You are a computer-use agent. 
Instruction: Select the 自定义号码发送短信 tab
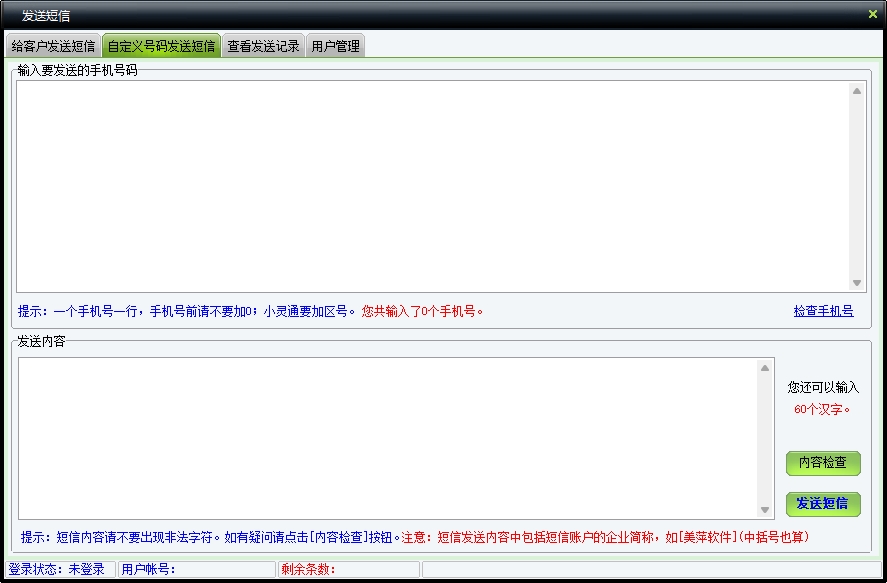click(x=161, y=46)
